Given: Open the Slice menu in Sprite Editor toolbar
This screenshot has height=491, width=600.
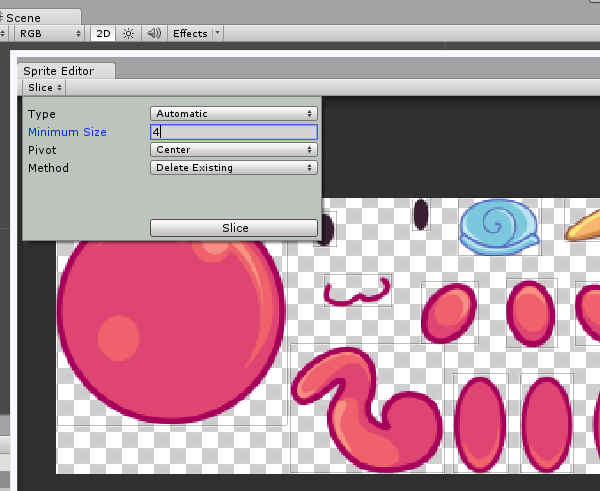Looking at the screenshot, I should click(45, 88).
